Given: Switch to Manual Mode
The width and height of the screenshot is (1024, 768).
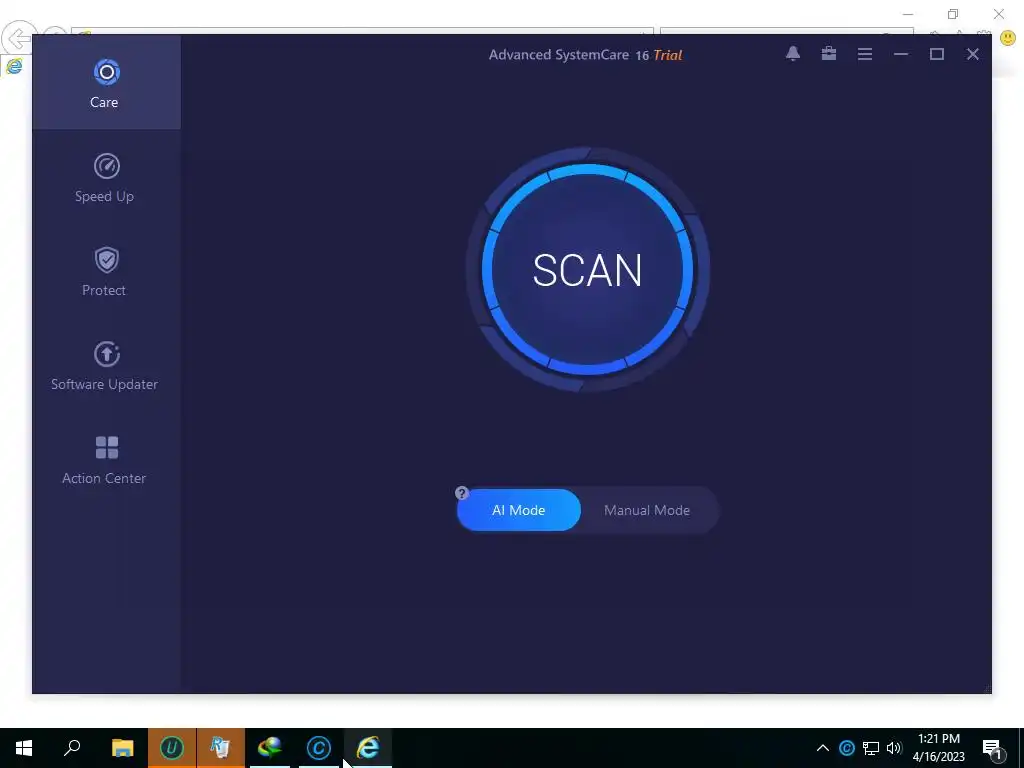Looking at the screenshot, I should (x=647, y=510).
